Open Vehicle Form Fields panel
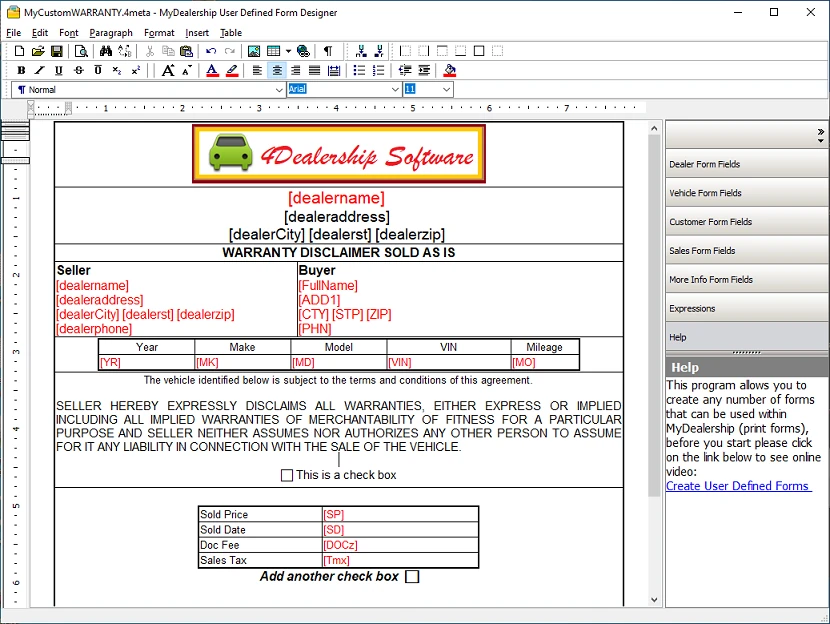 (706, 193)
